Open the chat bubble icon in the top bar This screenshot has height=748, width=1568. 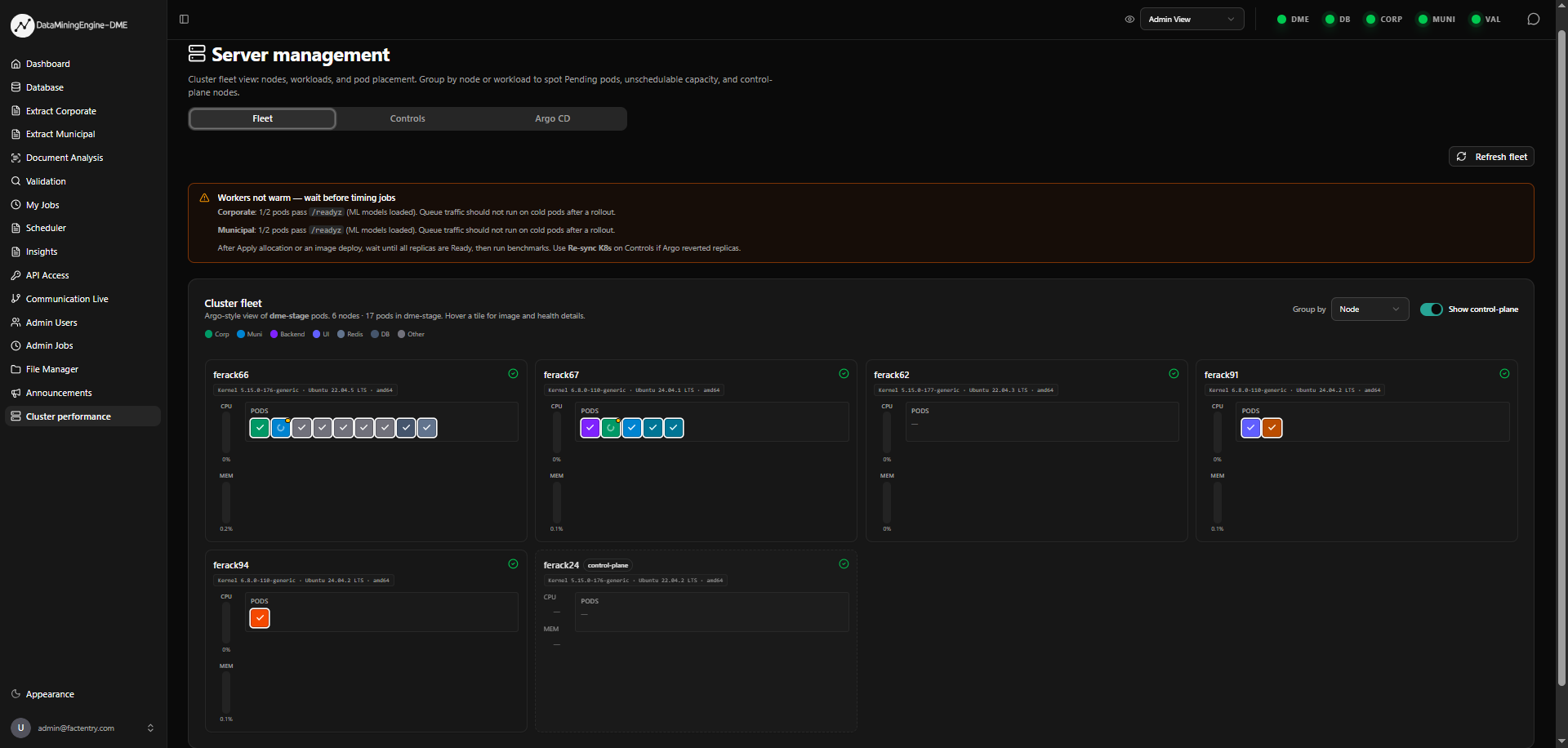tap(1533, 20)
